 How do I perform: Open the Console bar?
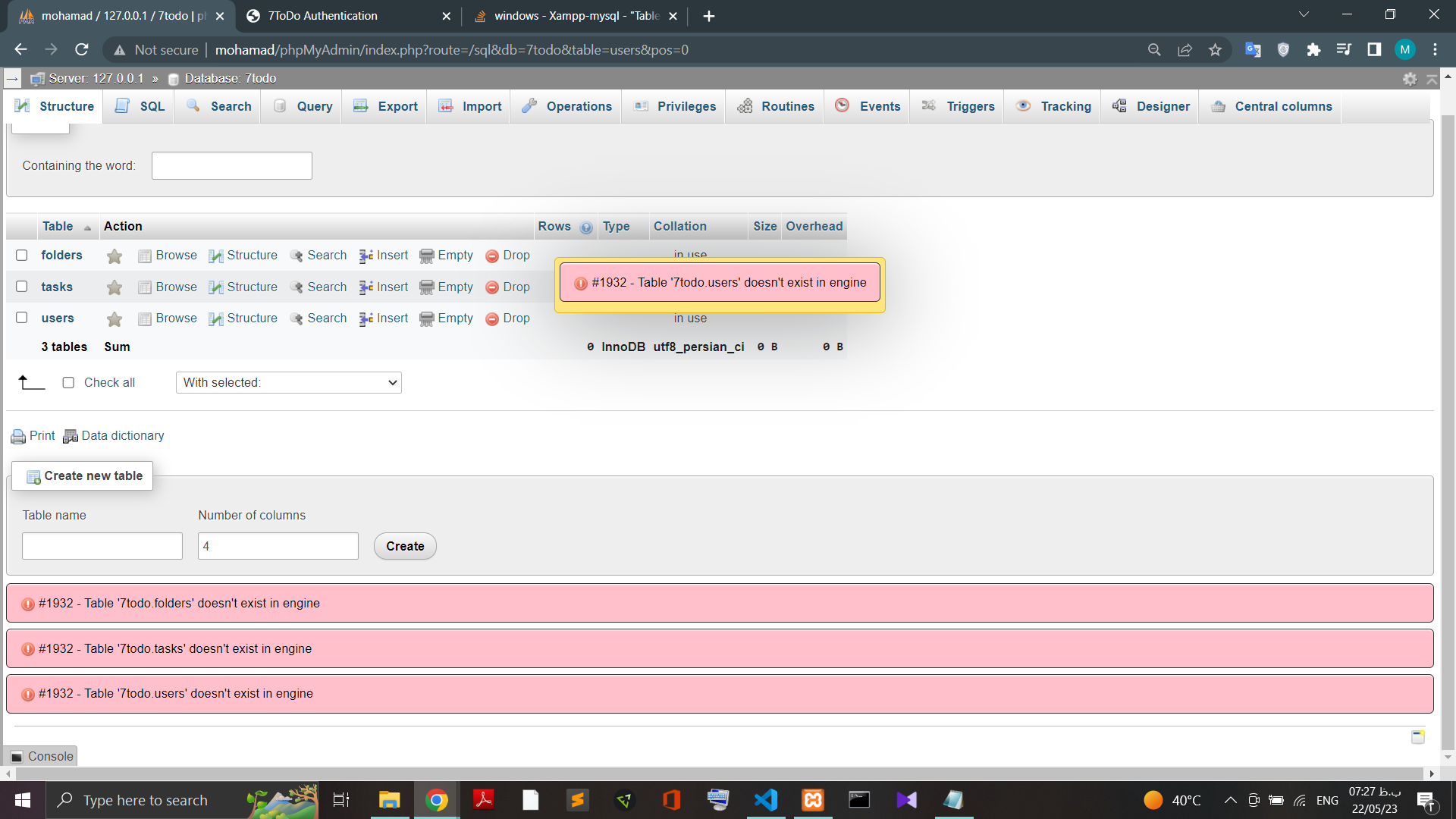(x=42, y=756)
